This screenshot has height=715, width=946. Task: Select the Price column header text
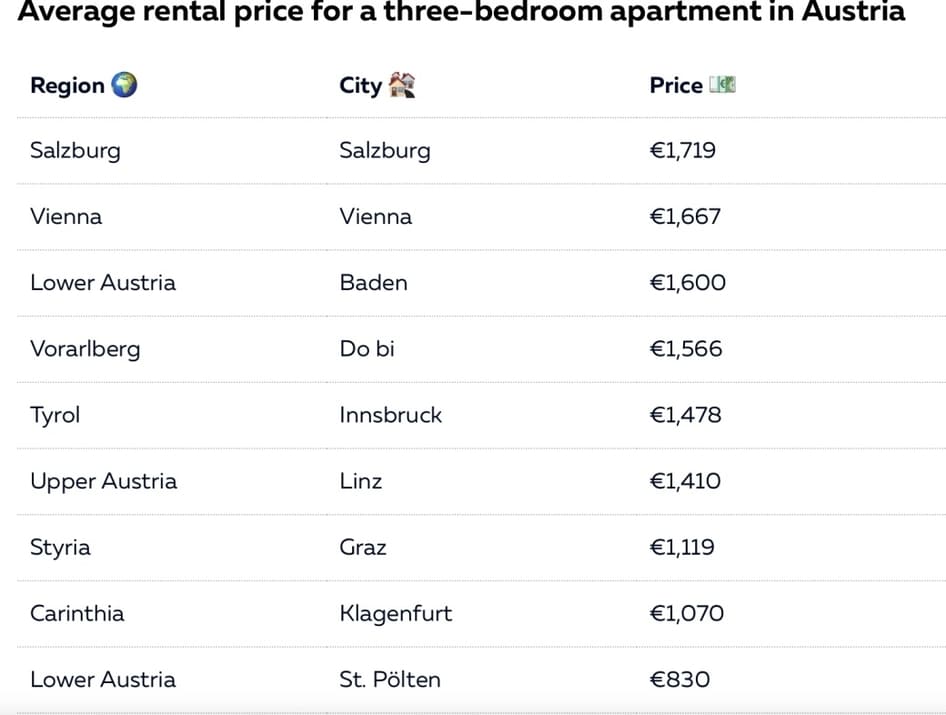pyautogui.click(x=676, y=85)
